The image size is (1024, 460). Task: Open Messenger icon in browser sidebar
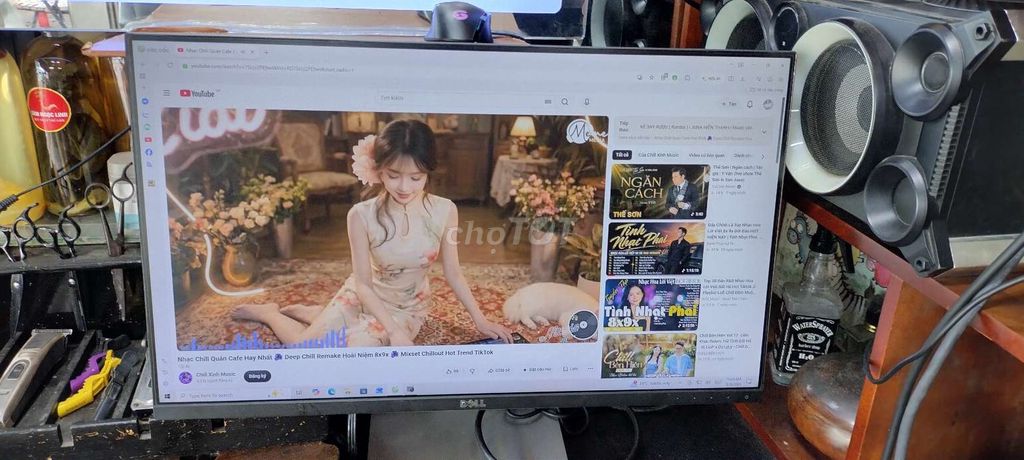[146, 101]
